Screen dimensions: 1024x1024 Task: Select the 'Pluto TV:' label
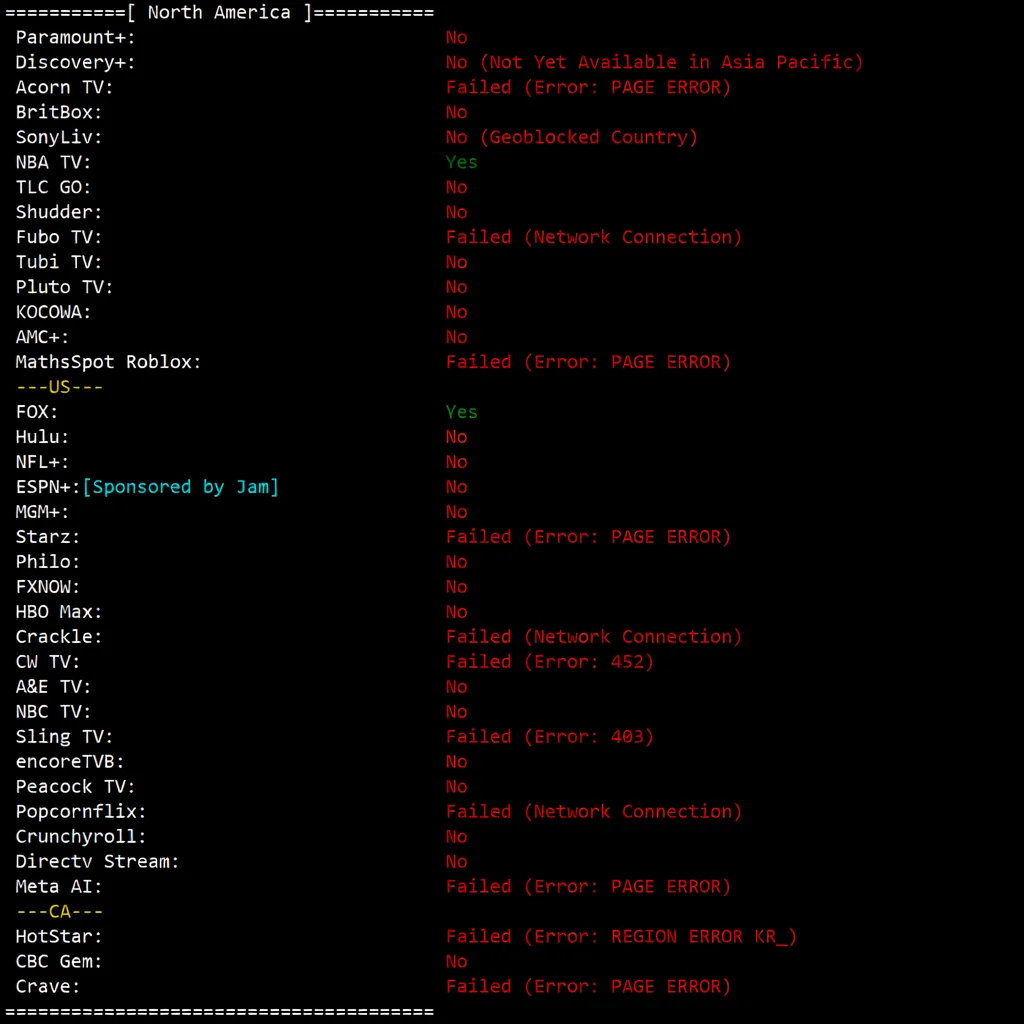64,287
